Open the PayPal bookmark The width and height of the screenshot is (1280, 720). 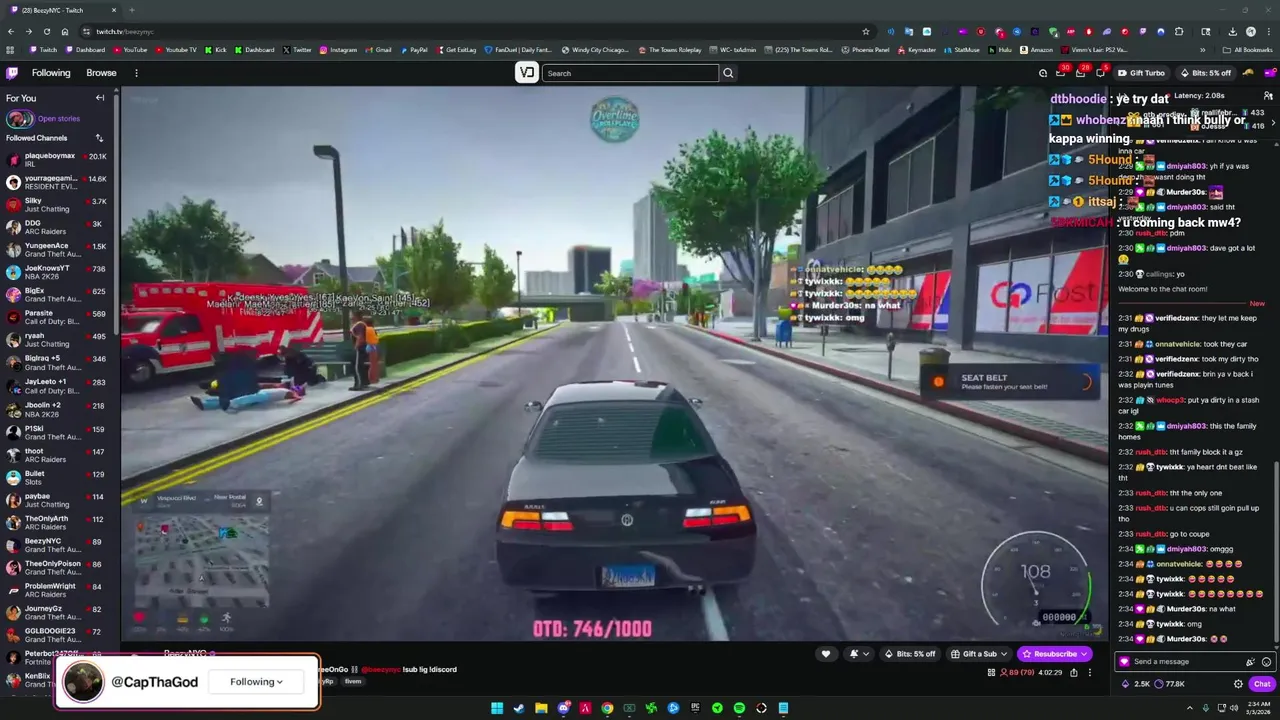pos(413,49)
